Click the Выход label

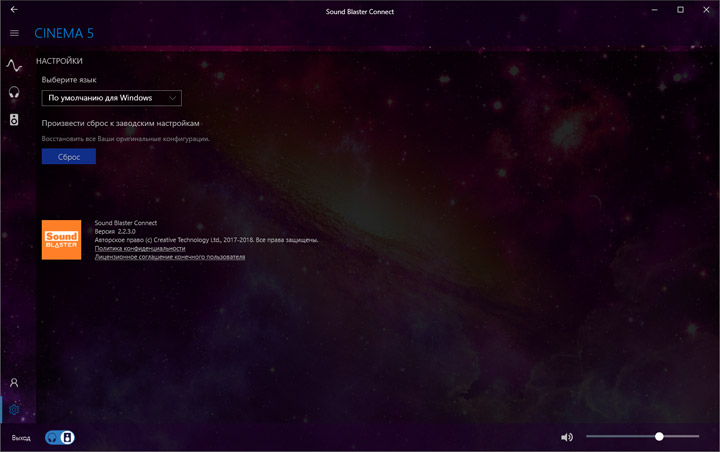coord(21,438)
